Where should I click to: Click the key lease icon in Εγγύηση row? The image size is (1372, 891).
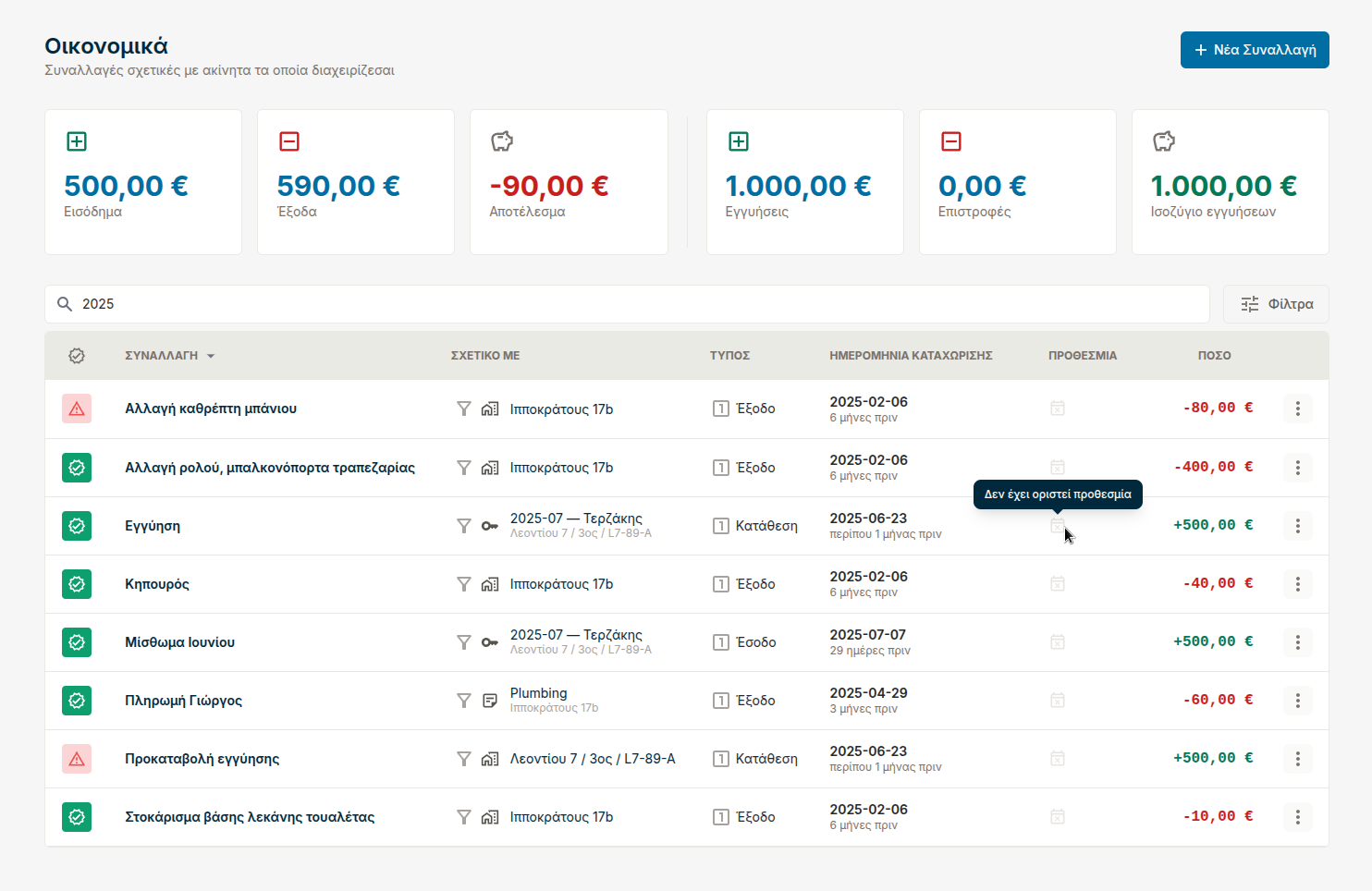click(490, 526)
